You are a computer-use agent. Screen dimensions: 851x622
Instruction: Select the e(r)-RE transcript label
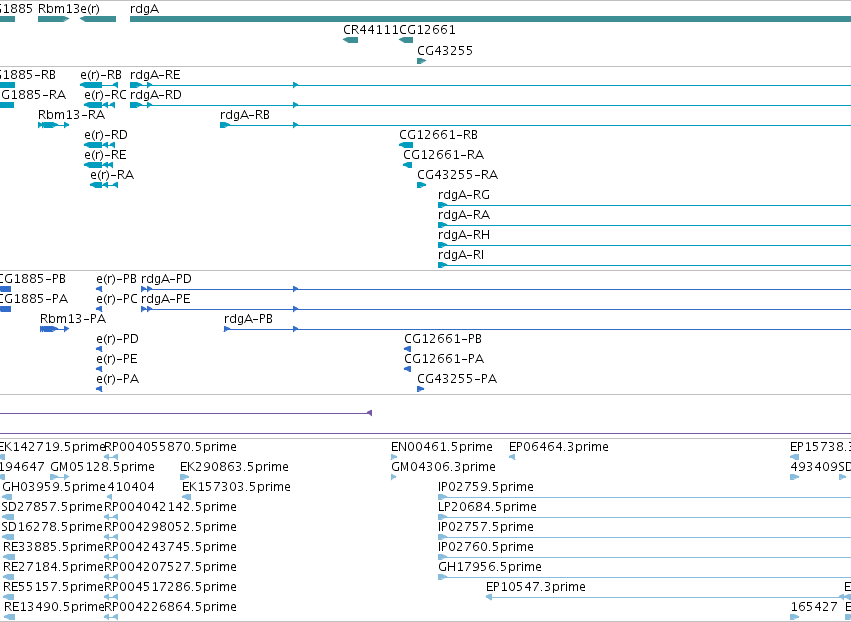[x=105, y=155]
